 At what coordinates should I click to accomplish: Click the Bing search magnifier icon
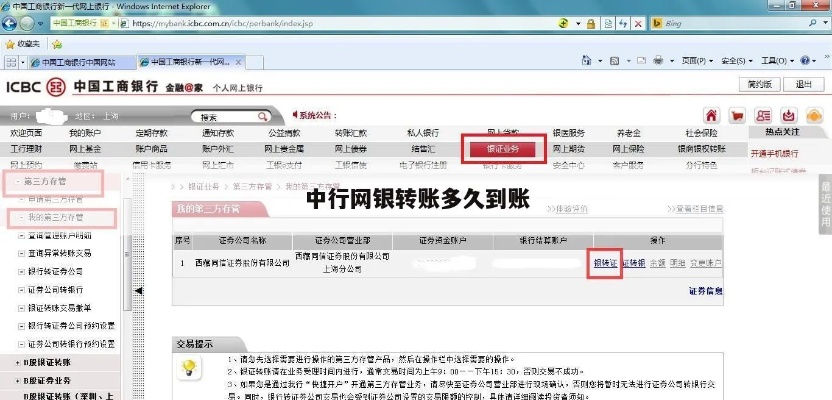coord(813,23)
